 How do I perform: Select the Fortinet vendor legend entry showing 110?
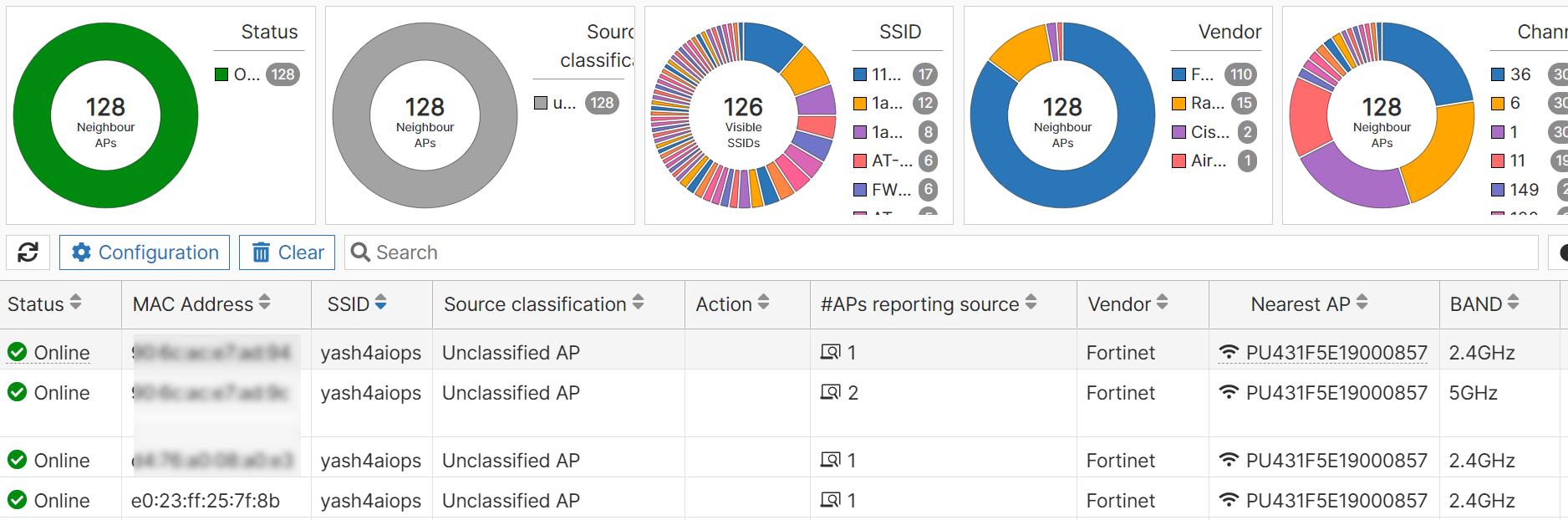coord(1214,74)
